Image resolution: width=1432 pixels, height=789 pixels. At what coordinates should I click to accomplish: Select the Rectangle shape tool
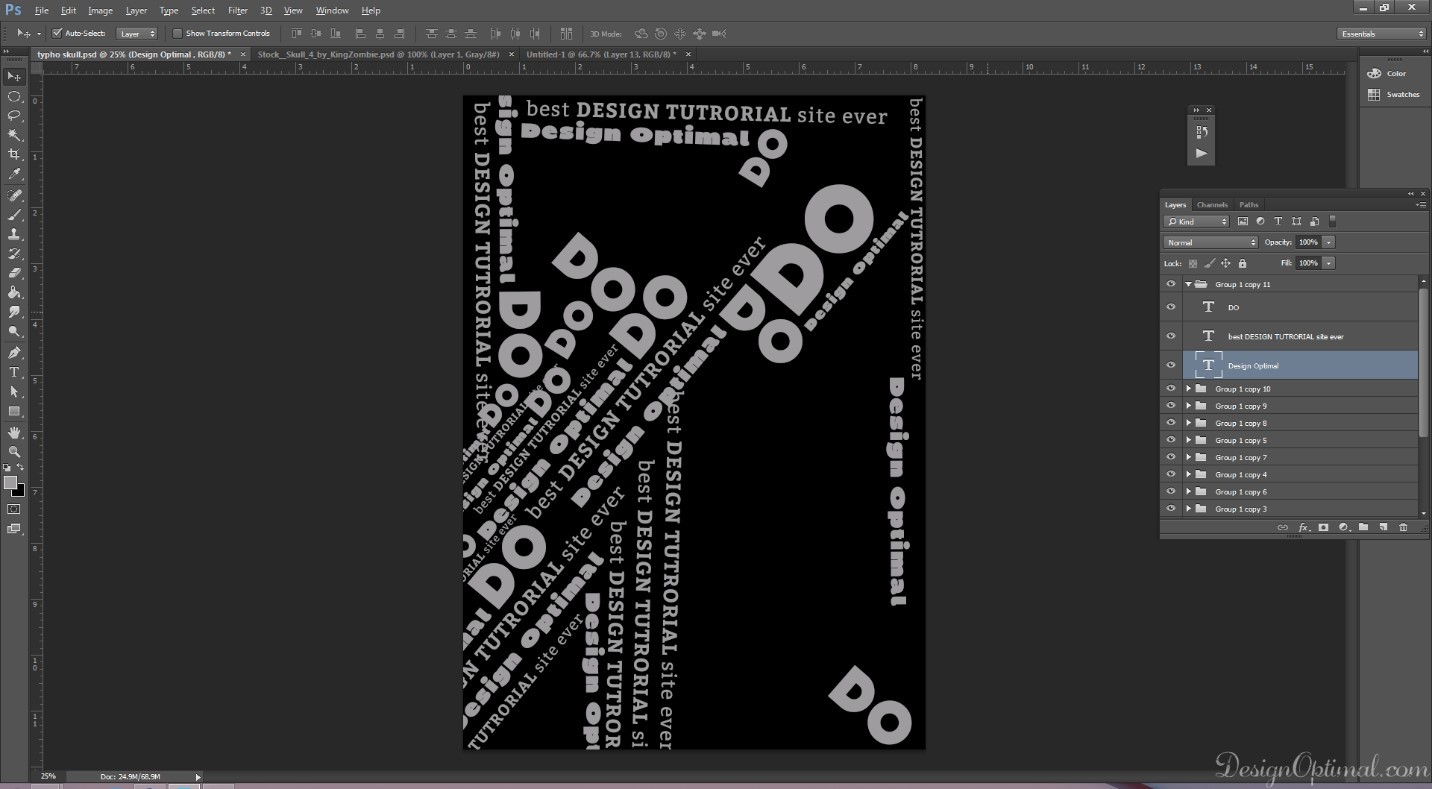(14, 411)
